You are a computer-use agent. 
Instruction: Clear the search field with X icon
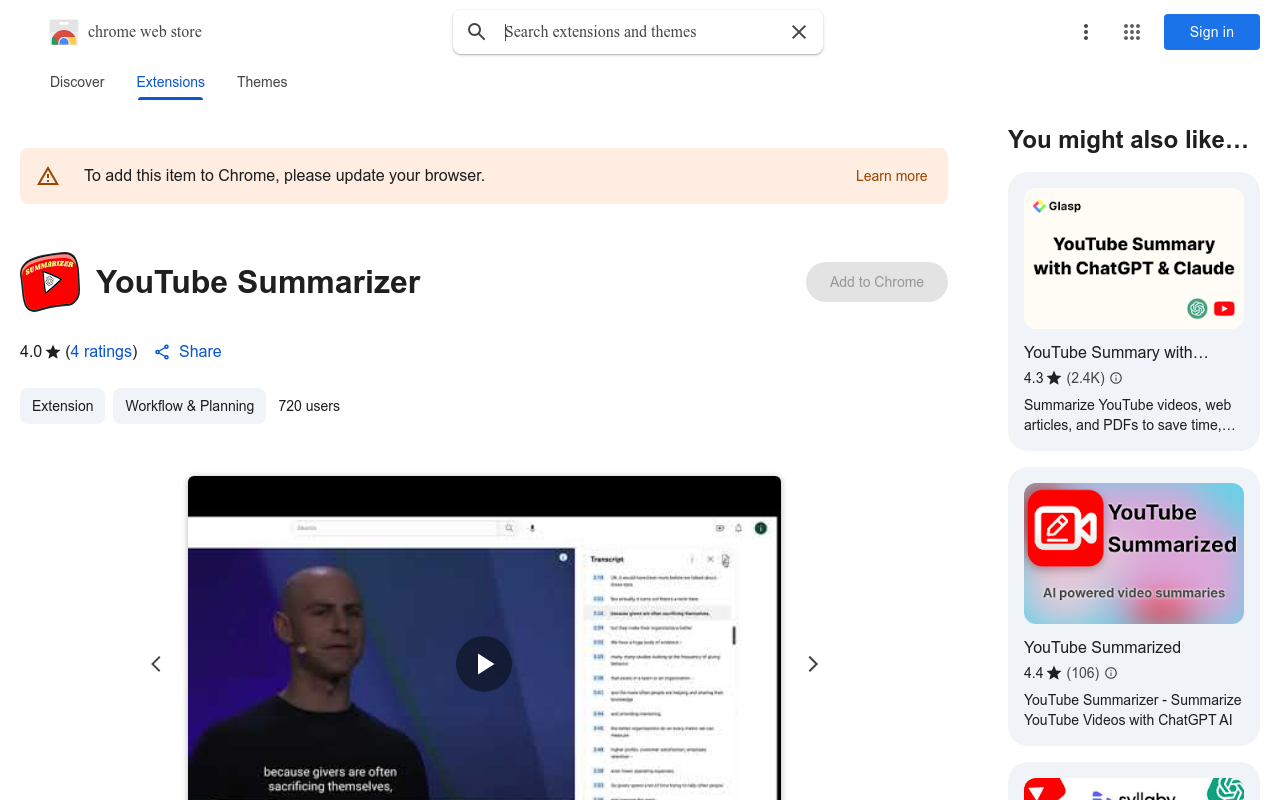click(x=799, y=32)
